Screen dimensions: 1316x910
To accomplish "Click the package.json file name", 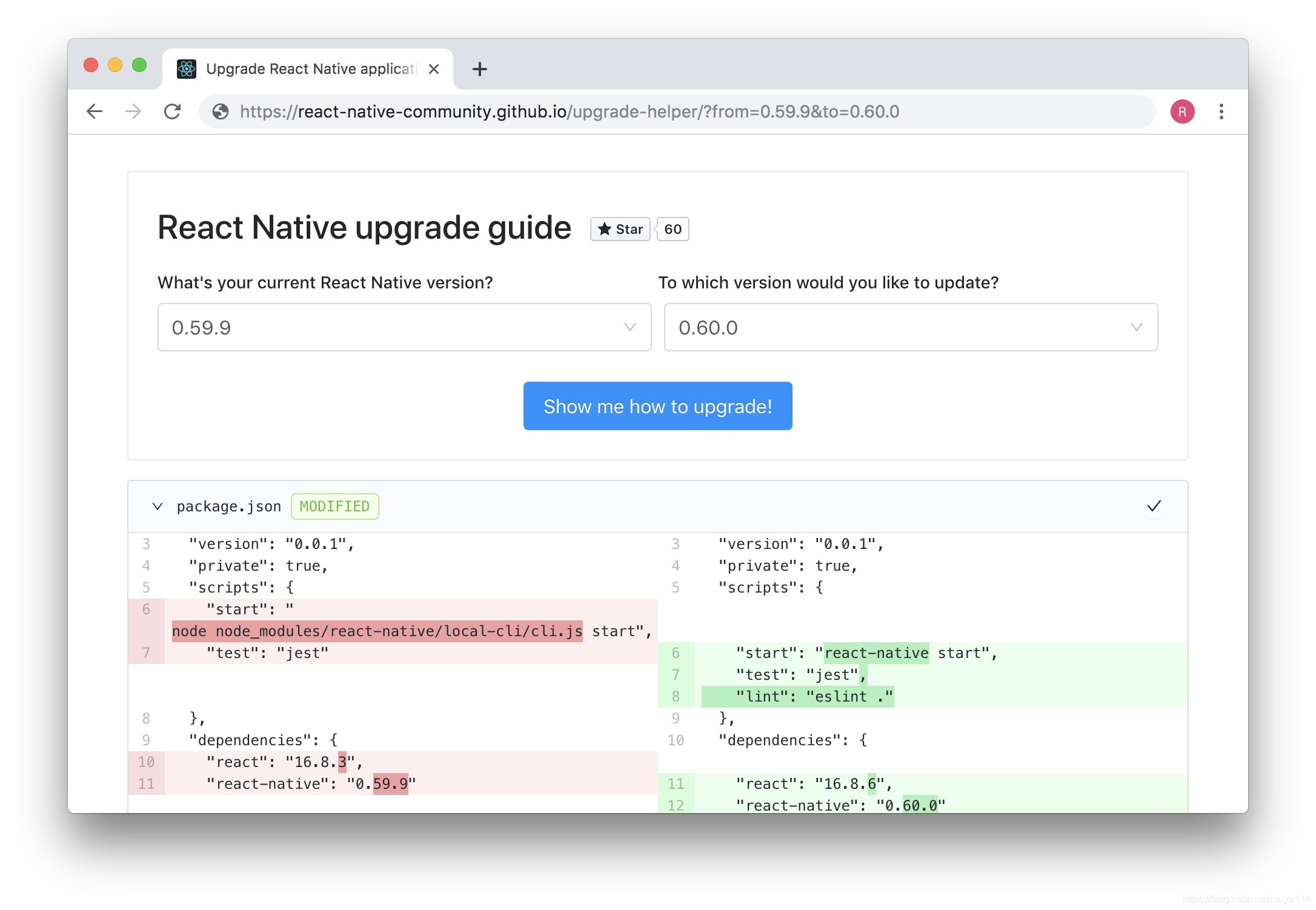I will tap(228, 506).
